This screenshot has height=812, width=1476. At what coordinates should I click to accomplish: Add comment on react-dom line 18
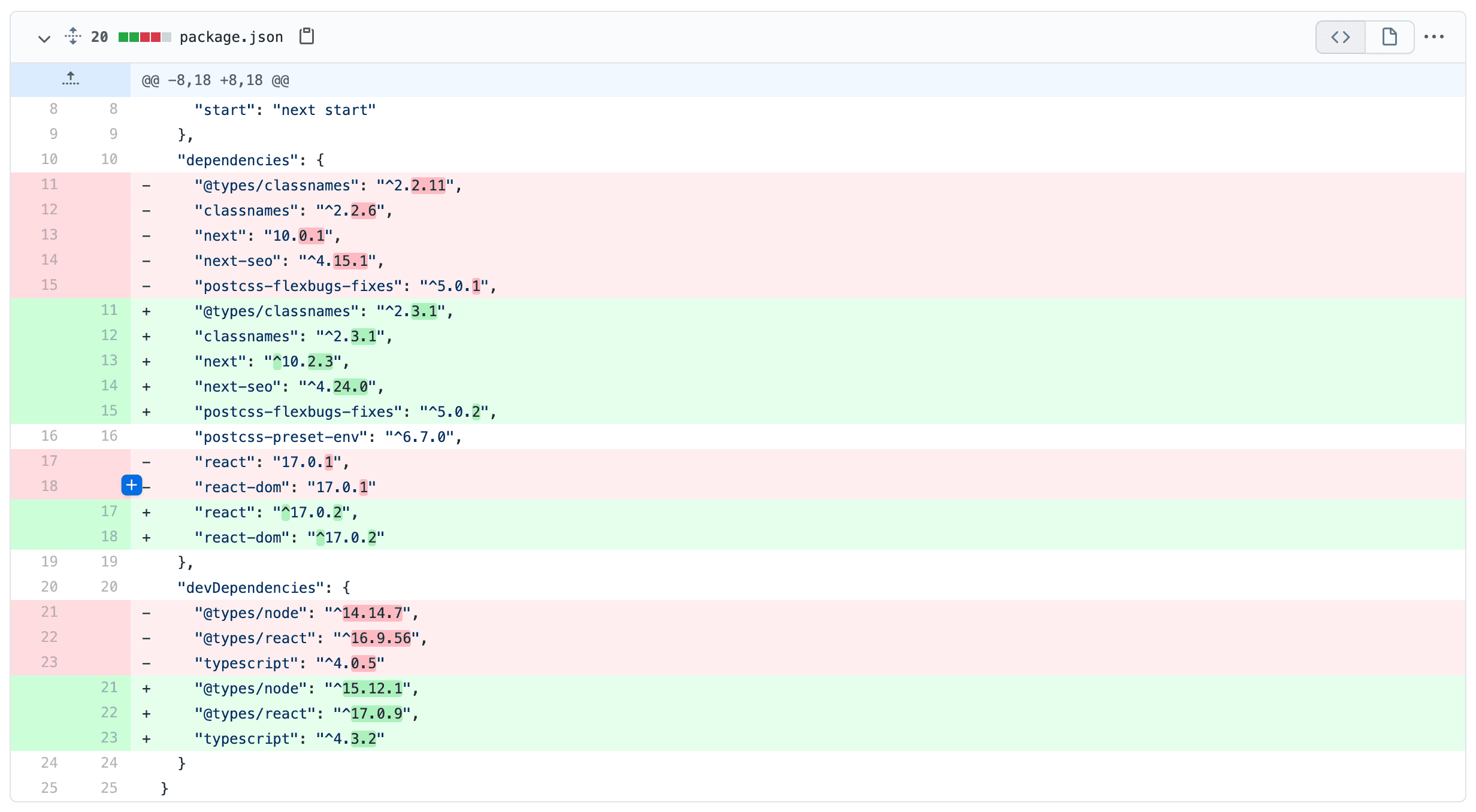coord(132,486)
